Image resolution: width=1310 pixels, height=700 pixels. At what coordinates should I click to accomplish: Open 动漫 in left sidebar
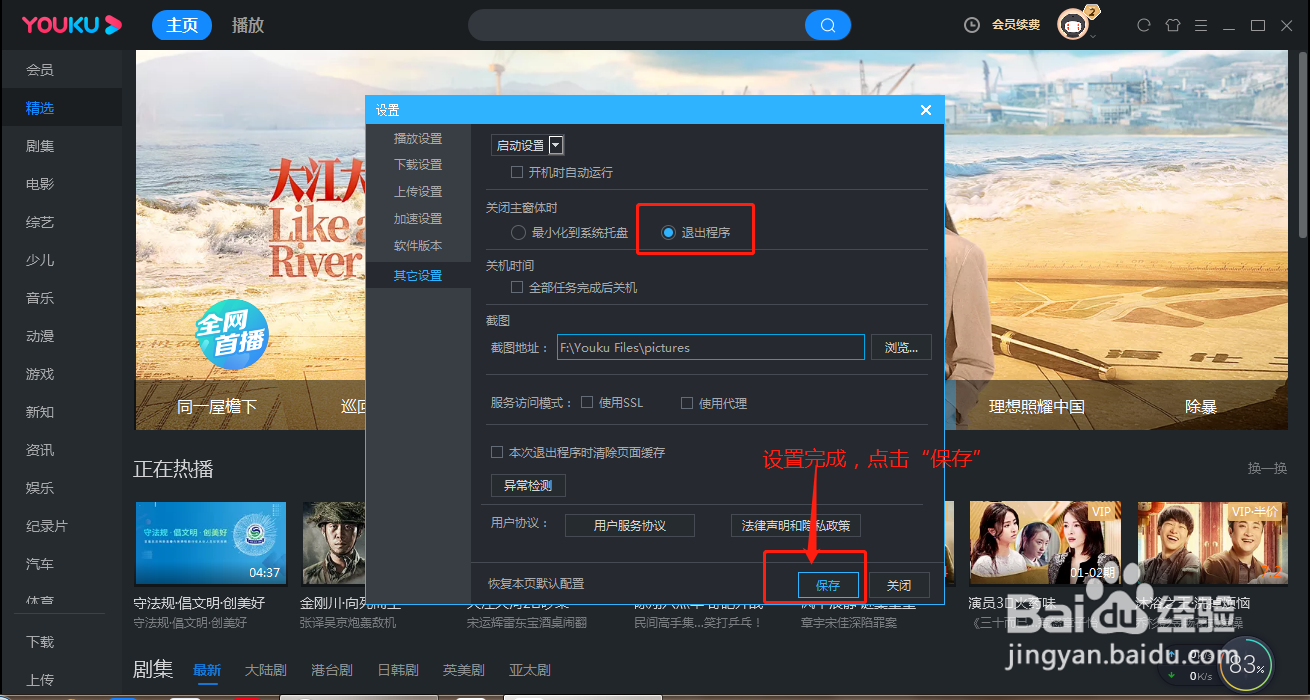40,336
